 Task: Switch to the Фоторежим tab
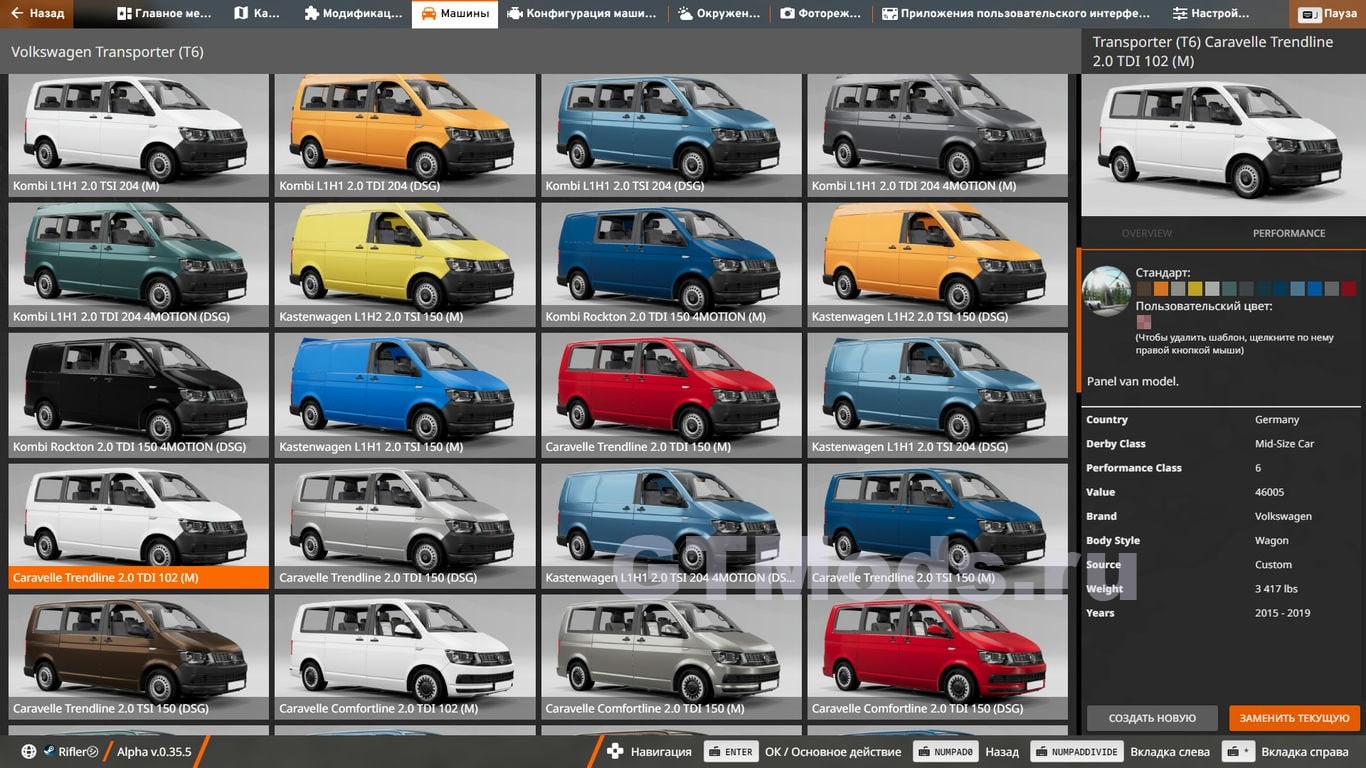click(x=820, y=14)
